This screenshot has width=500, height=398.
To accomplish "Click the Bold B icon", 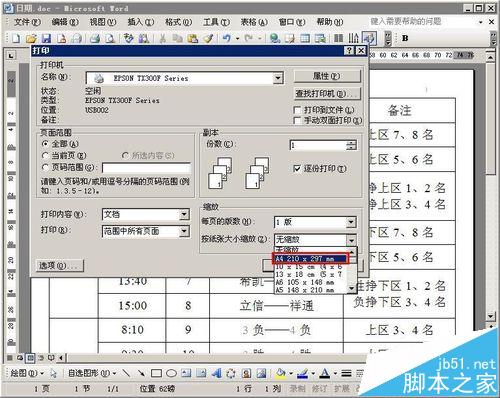I will click(405, 38).
